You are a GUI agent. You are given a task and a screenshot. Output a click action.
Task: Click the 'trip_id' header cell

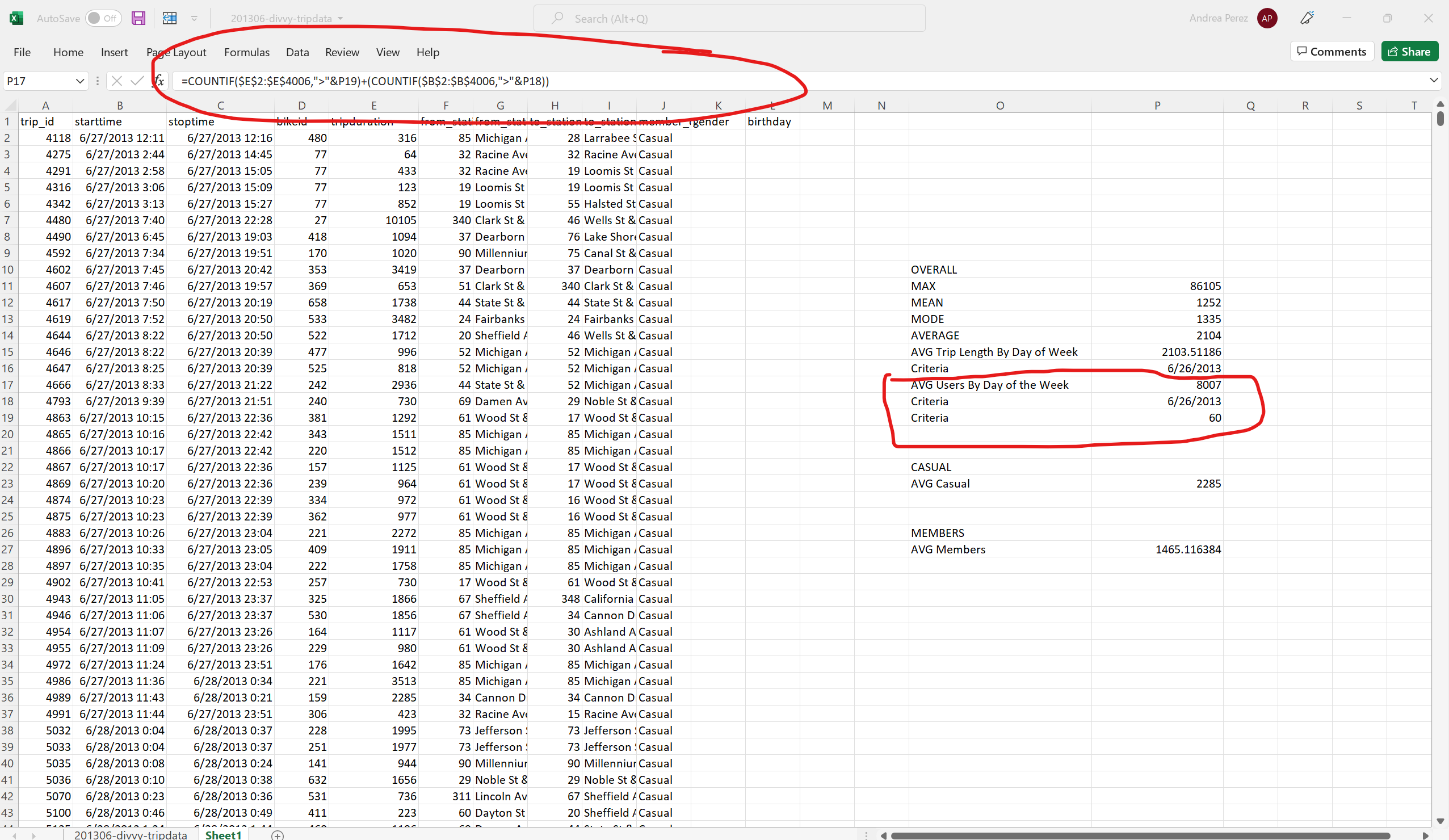tap(45, 121)
